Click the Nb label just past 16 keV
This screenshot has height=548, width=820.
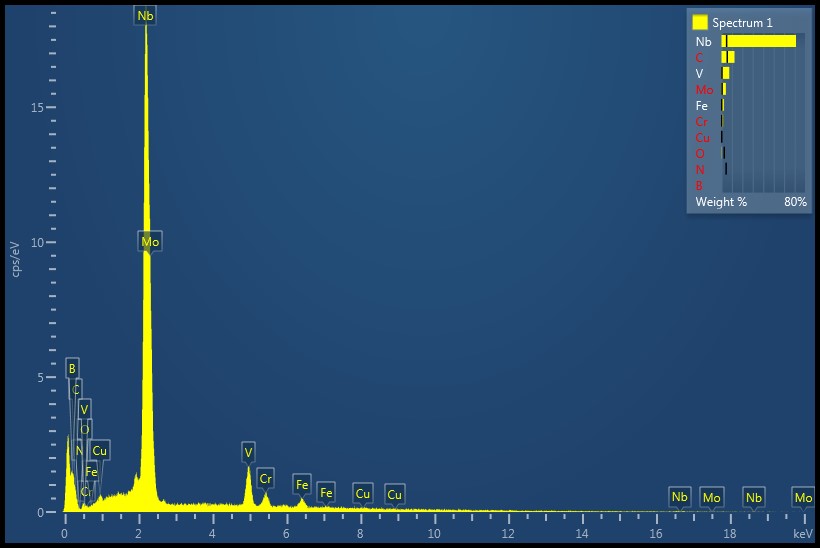[x=680, y=497]
